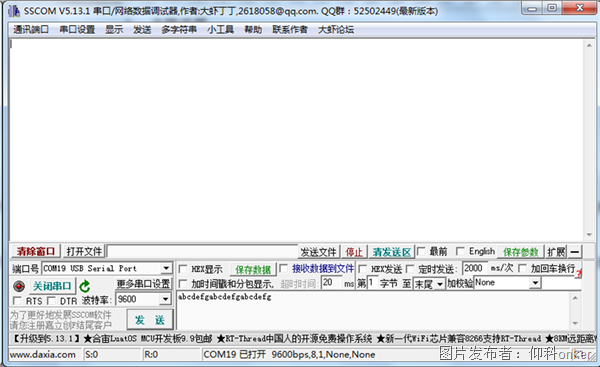This screenshot has width=600, height=367.
Task: Click the 打开文件 button
Action: tap(84, 251)
